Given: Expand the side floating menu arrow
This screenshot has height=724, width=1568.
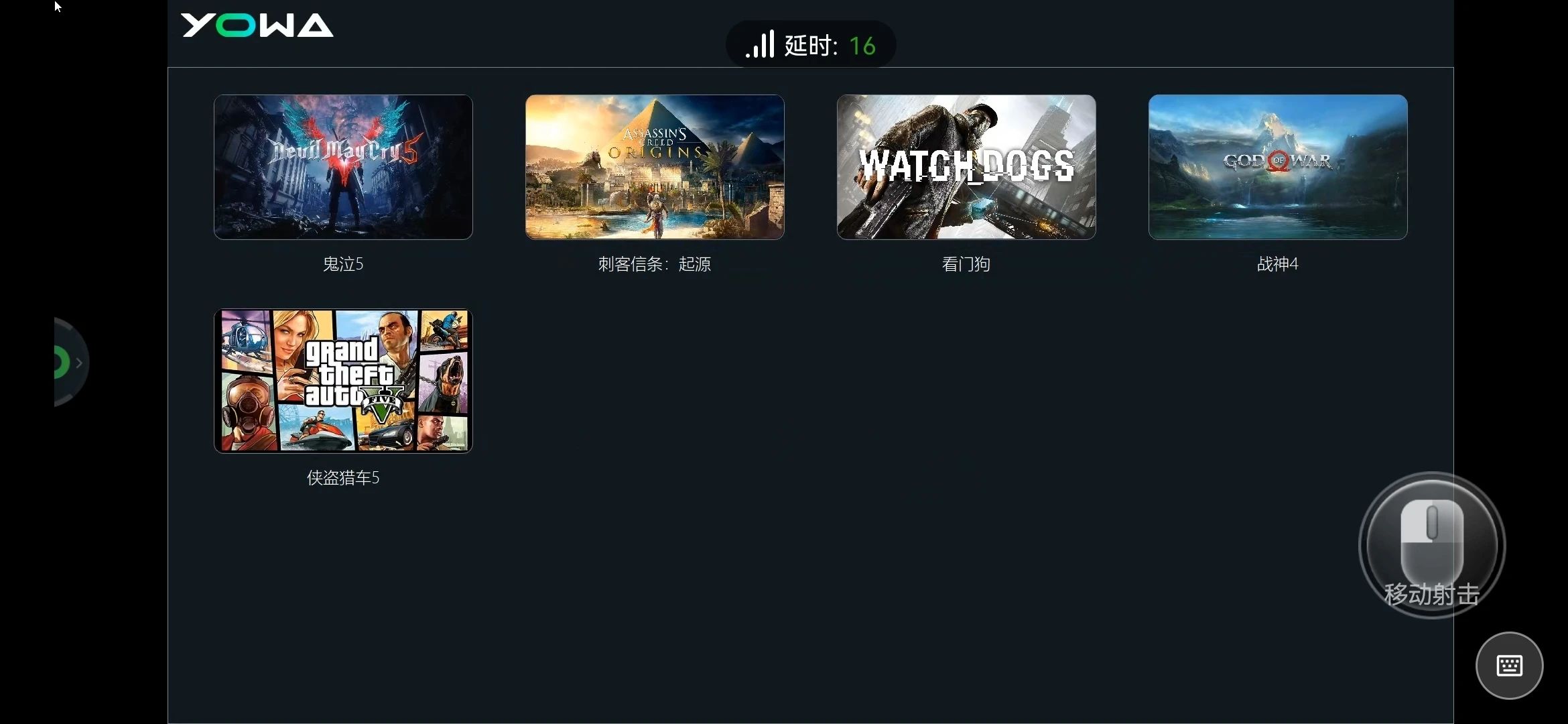Looking at the screenshot, I should point(79,363).
